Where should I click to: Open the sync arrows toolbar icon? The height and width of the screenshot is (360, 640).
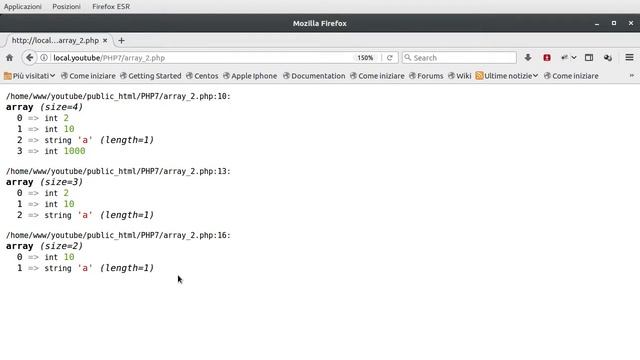point(564,58)
